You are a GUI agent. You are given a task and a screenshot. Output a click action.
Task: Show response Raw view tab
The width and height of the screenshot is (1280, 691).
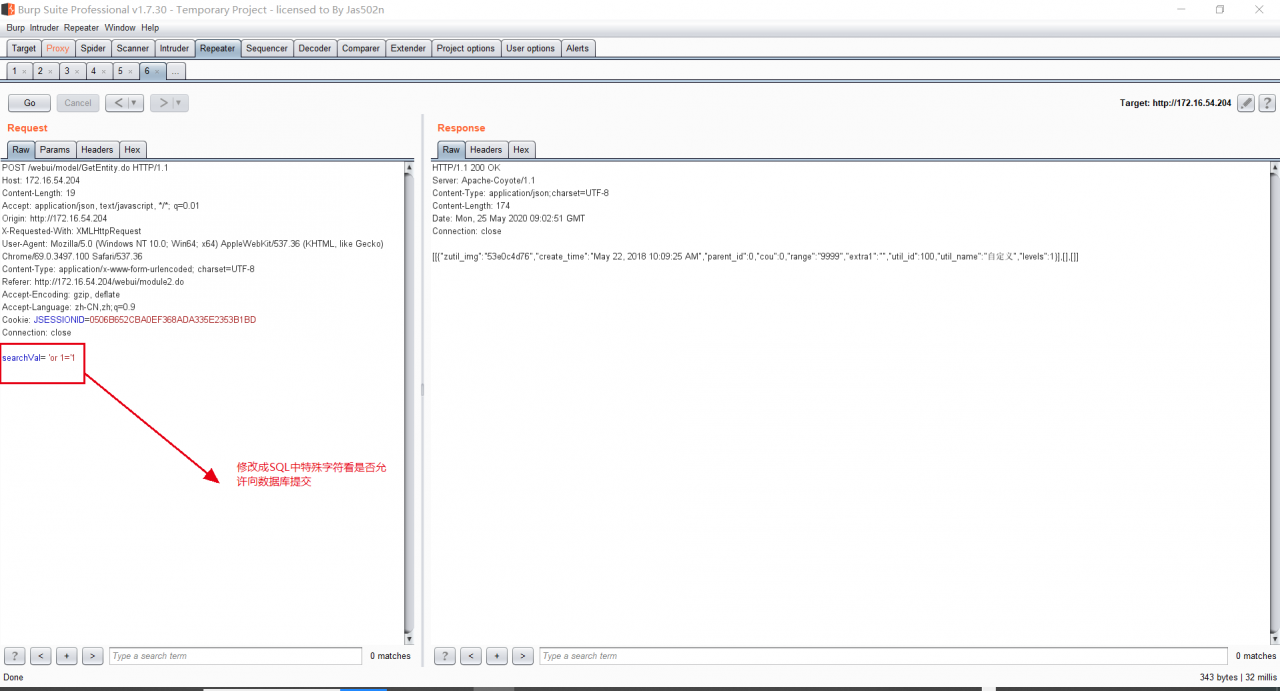[451, 149]
